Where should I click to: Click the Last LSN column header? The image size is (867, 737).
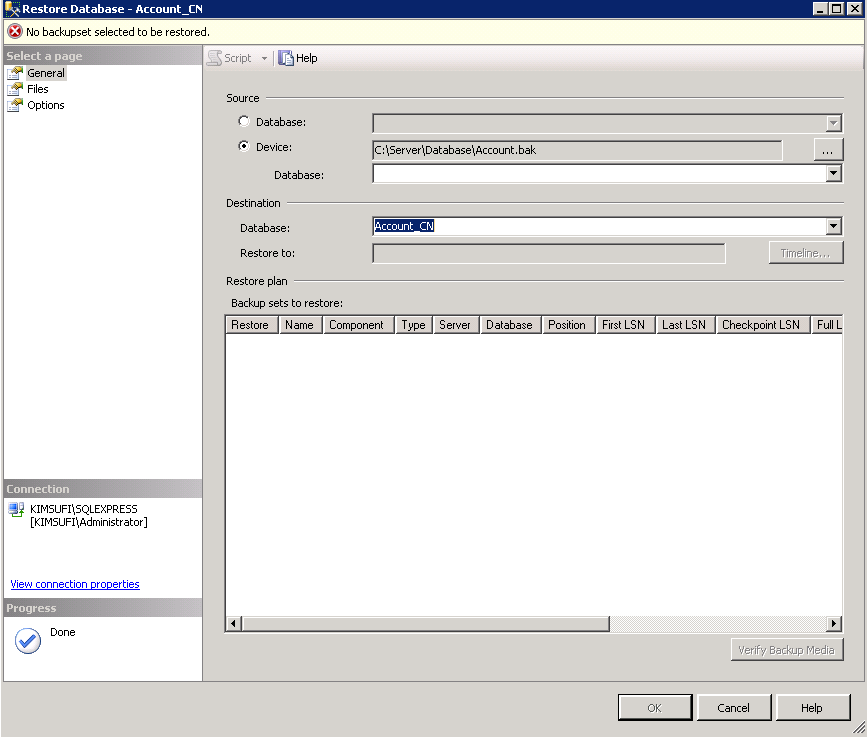685,325
